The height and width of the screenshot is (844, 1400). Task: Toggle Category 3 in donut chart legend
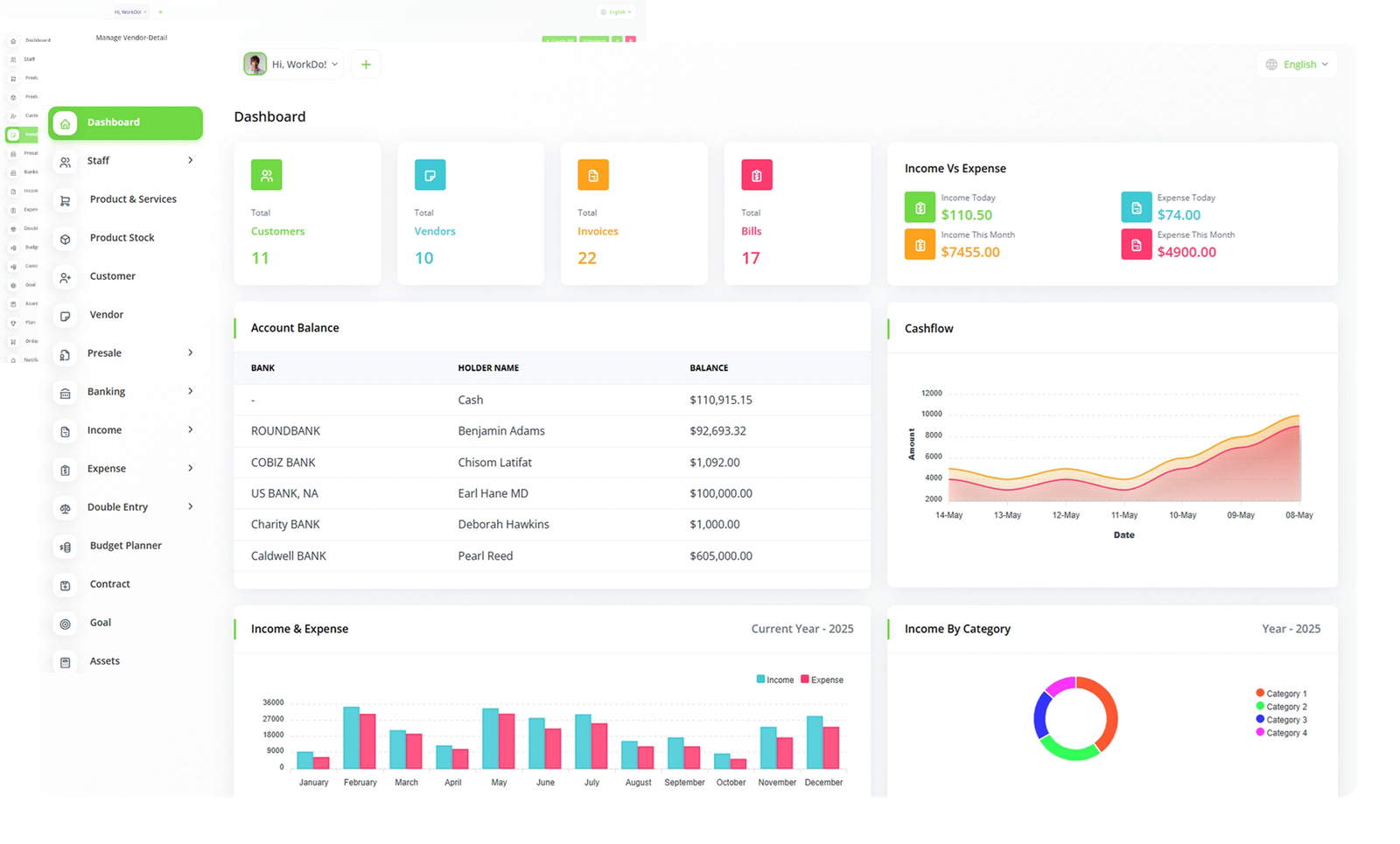pos(1281,720)
